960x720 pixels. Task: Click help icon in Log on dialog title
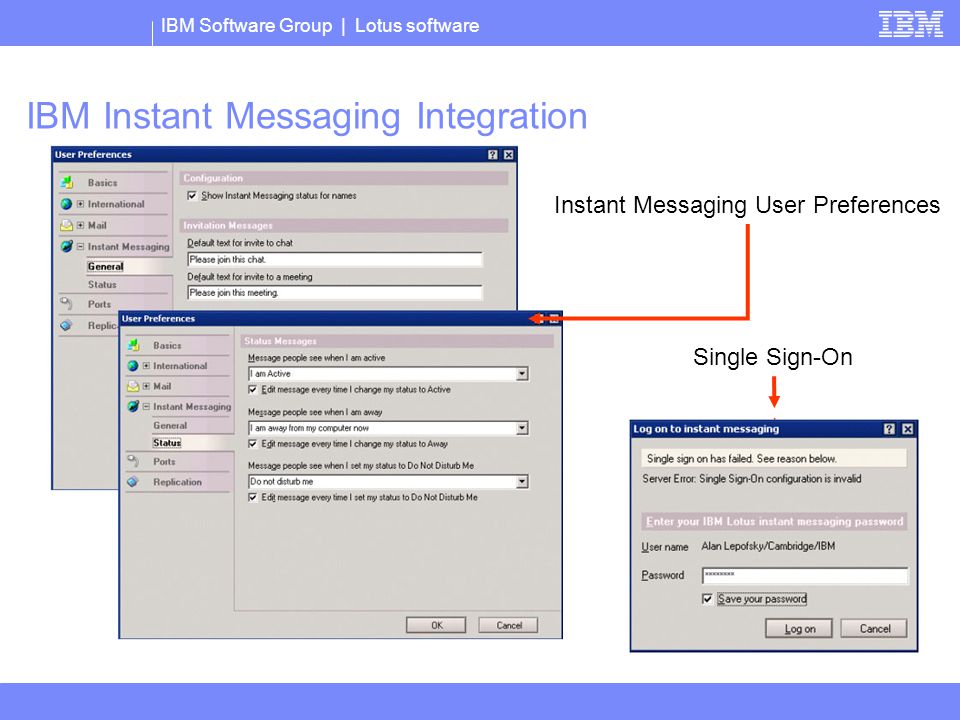tap(890, 429)
